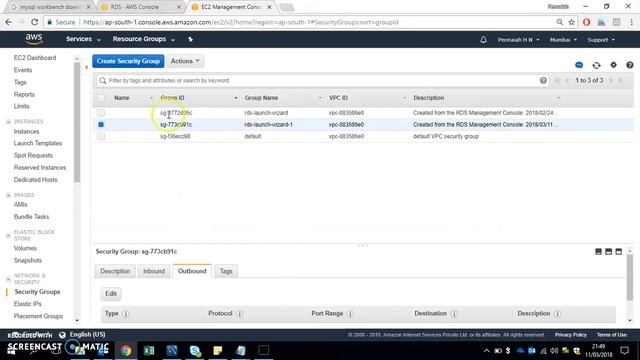Show info for the Protocol column
The image size is (640, 360).
240,314
